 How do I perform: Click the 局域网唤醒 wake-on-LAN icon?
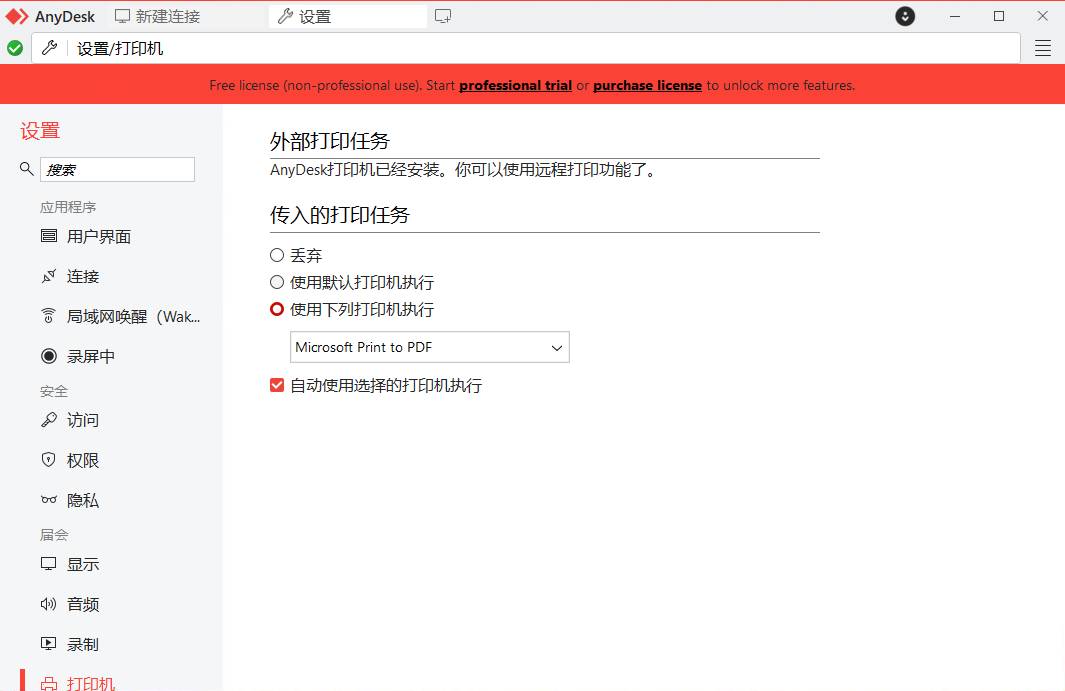(x=49, y=316)
